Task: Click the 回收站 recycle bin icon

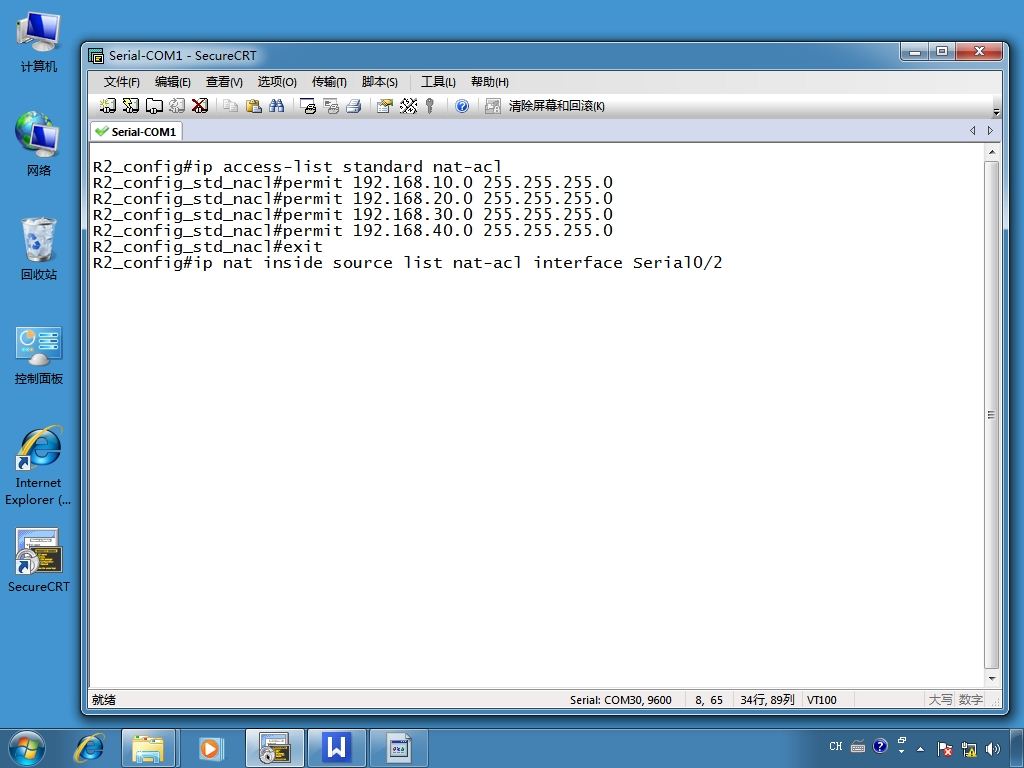Action: pyautogui.click(x=39, y=249)
